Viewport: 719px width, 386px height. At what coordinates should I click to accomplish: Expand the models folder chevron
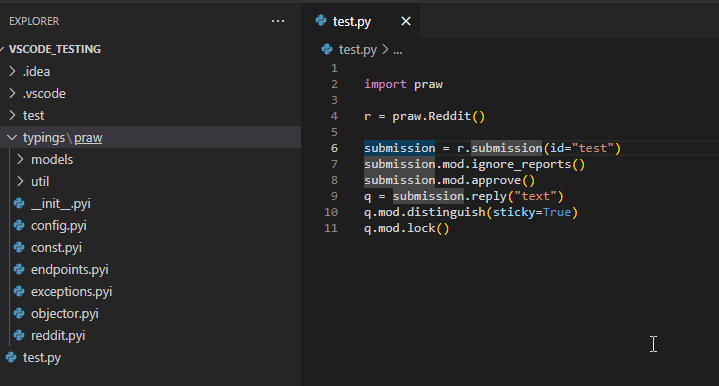20,159
